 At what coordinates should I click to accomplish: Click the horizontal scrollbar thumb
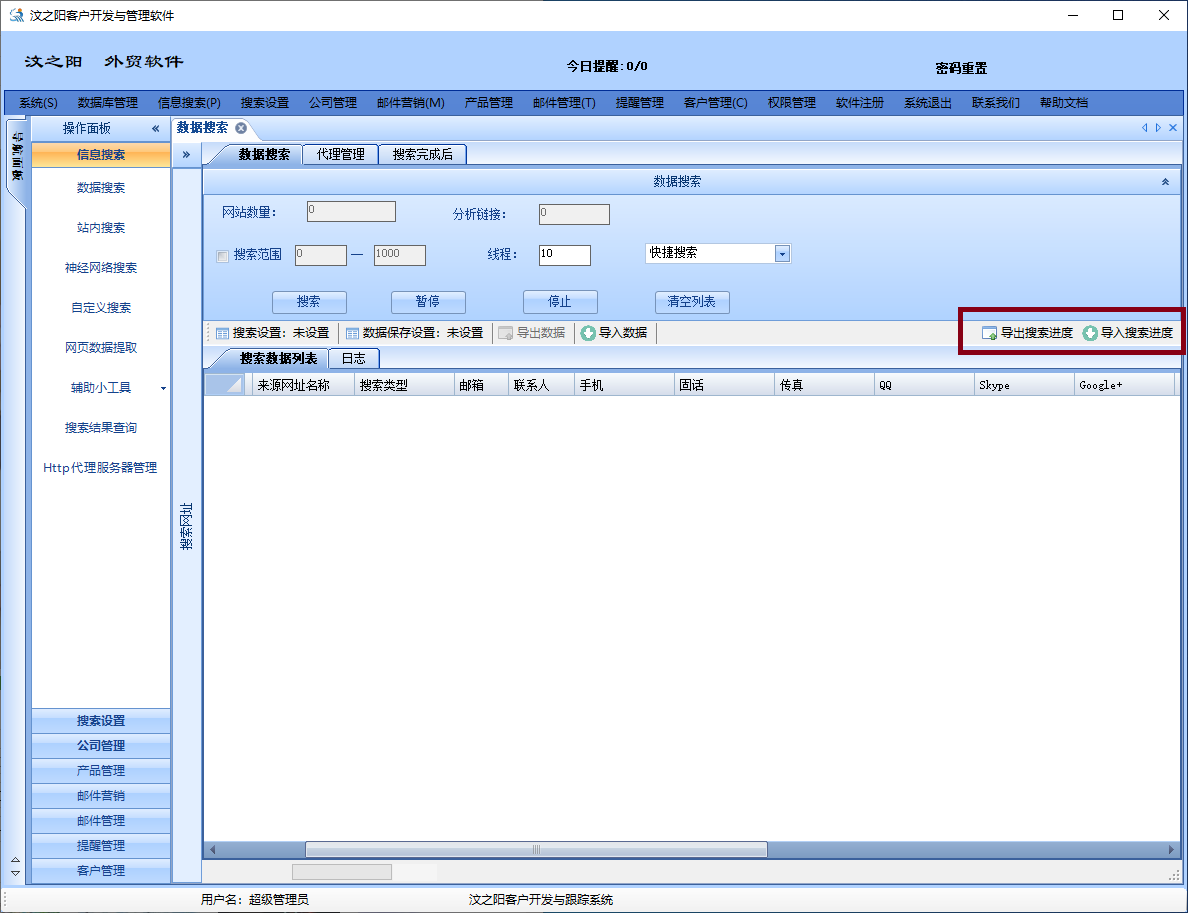pyautogui.click(x=536, y=849)
